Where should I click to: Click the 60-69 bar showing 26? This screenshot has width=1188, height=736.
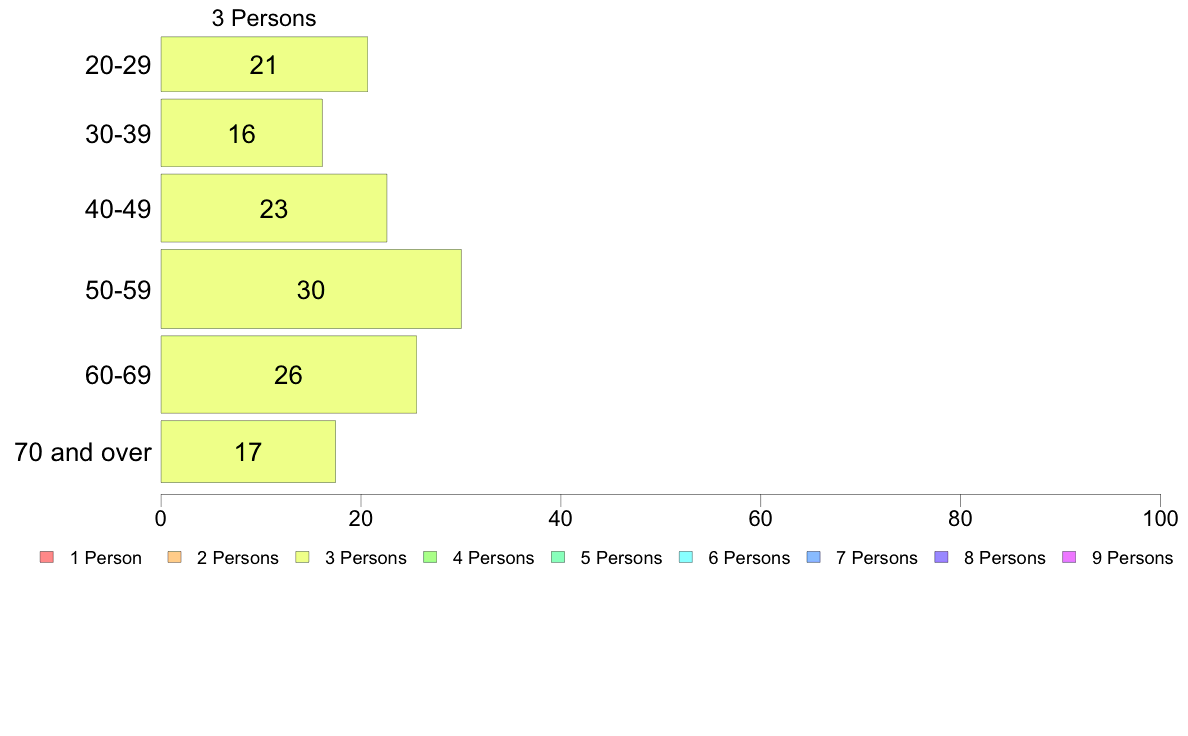[x=289, y=374]
